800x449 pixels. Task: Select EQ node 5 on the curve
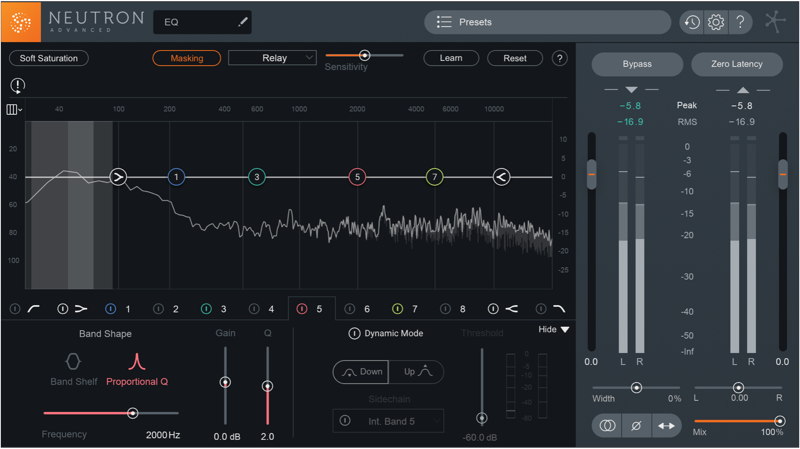pyautogui.click(x=357, y=177)
